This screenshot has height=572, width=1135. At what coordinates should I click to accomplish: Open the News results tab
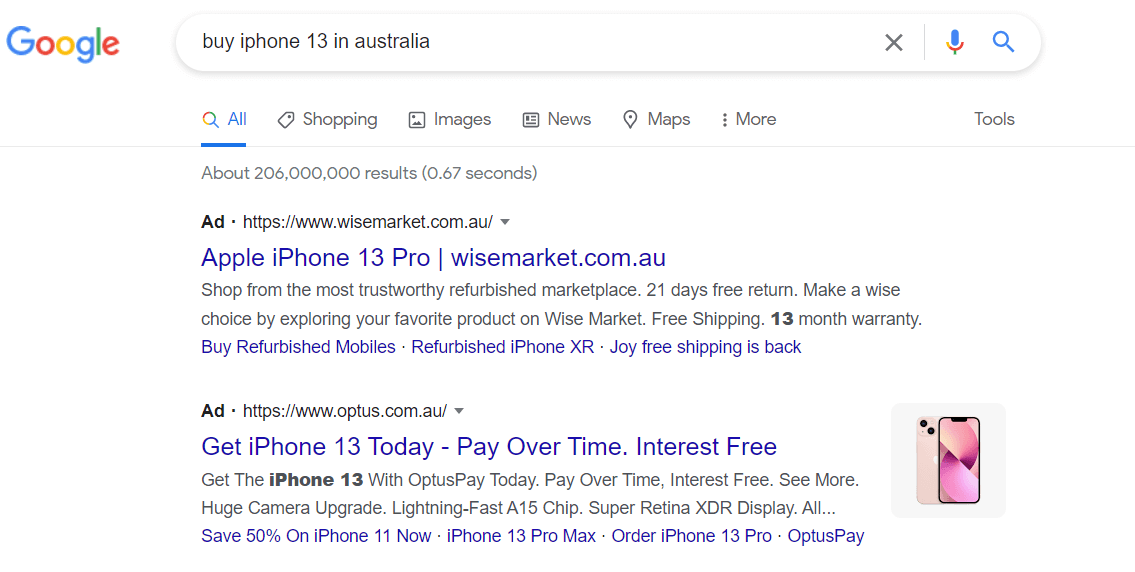[x=557, y=119]
